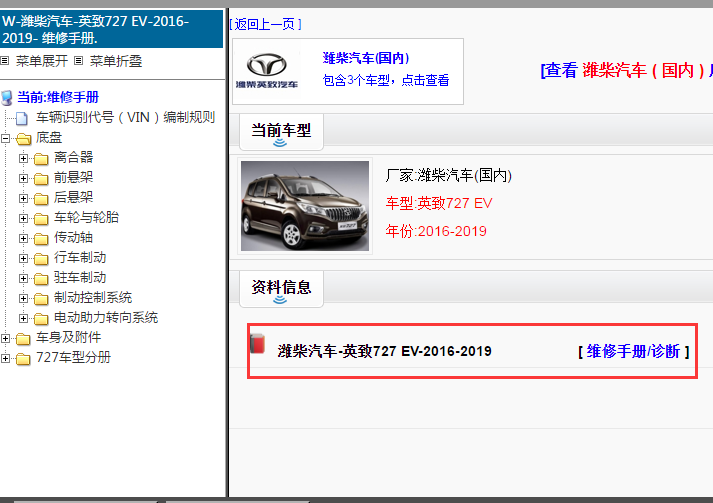This screenshot has width=713, height=503.
Task: Collapse the 底盘 tree node
Action: pyautogui.click(x=5, y=138)
